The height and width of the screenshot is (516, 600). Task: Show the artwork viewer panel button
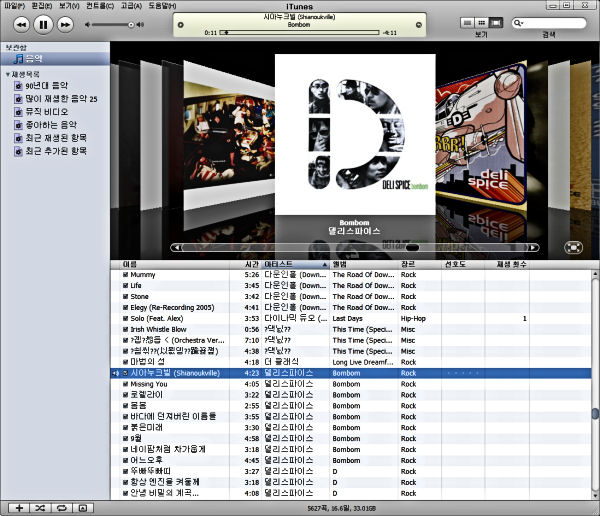tap(83, 508)
